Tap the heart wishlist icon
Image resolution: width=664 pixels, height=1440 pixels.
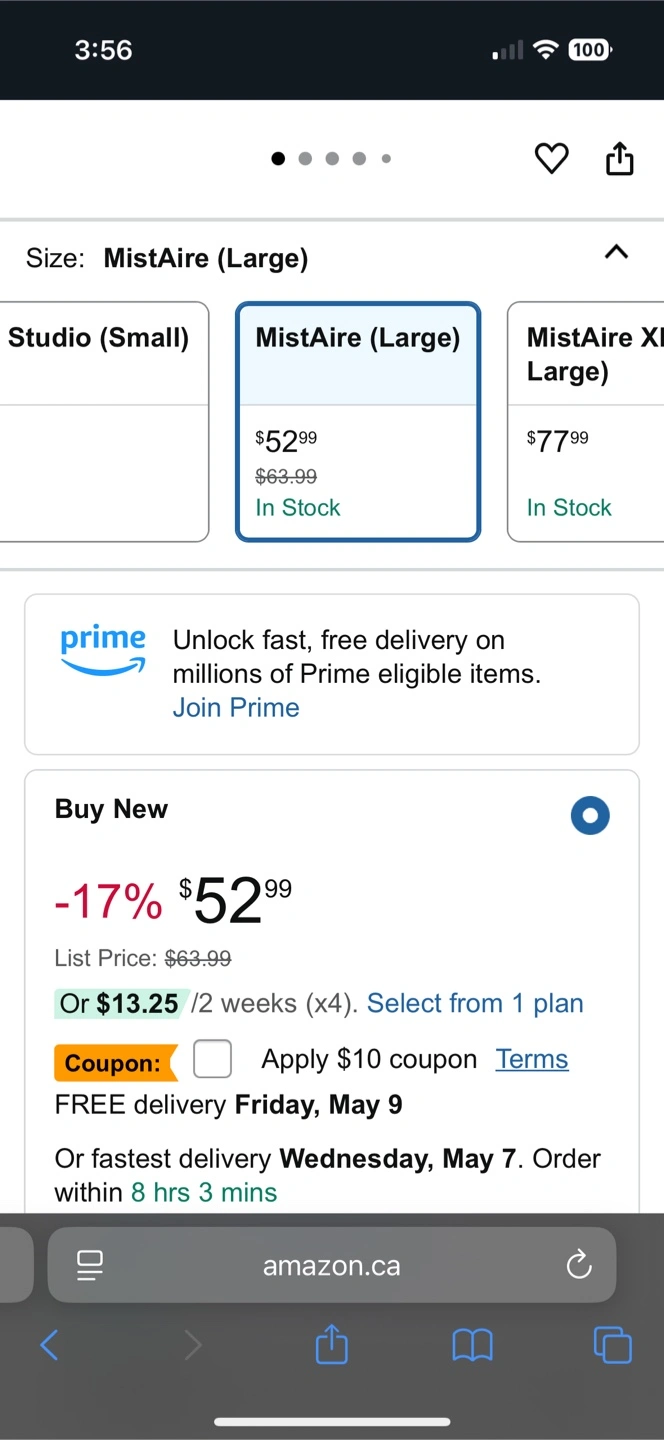coord(551,158)
